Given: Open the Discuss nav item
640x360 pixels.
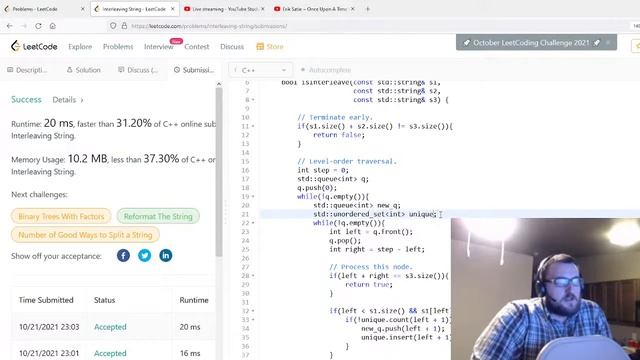Looking at the screenshot, I should (x=232, y=47).
